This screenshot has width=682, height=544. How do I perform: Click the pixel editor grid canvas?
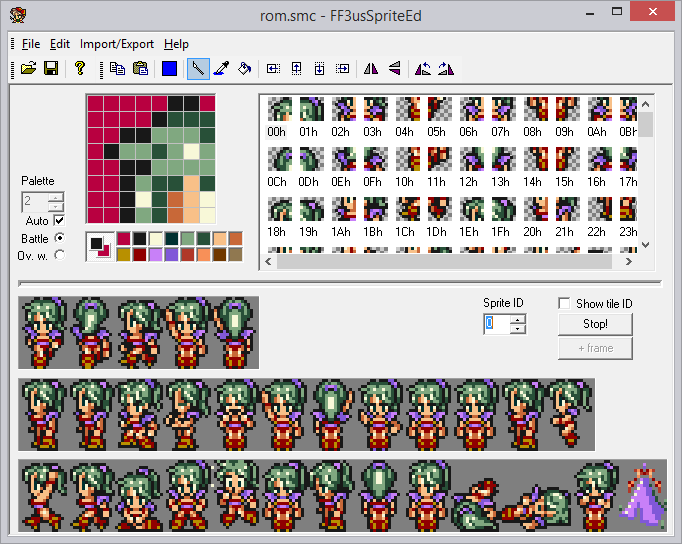coord(151,159)
